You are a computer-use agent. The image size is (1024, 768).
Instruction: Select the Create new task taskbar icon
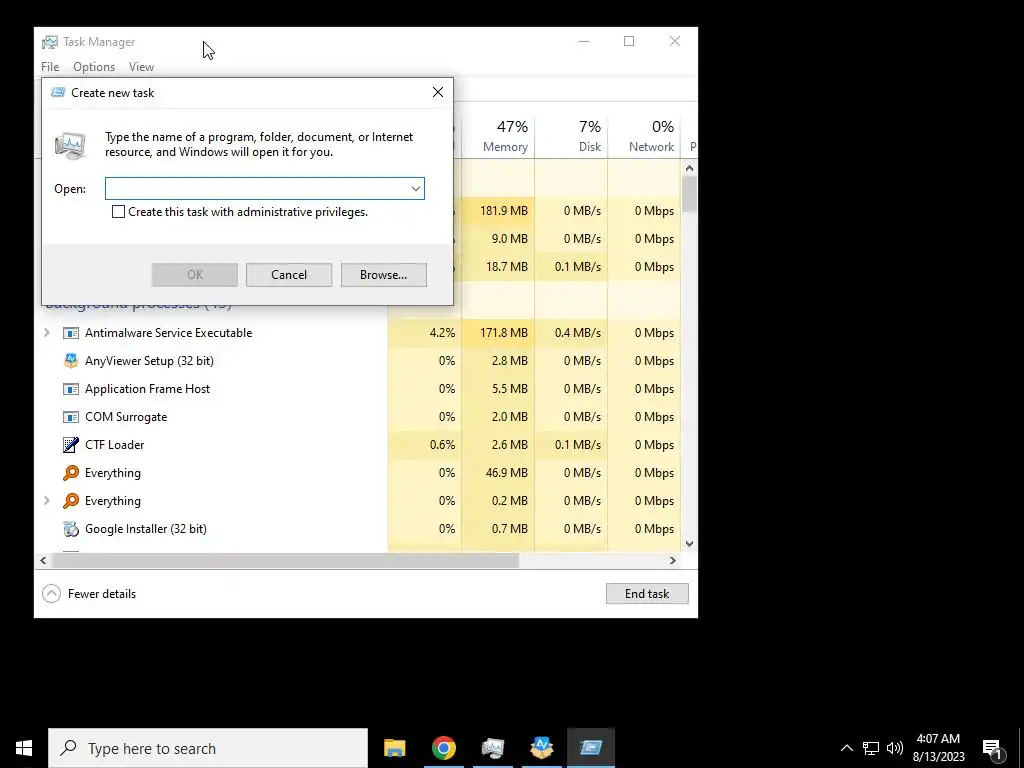[591, 748]
